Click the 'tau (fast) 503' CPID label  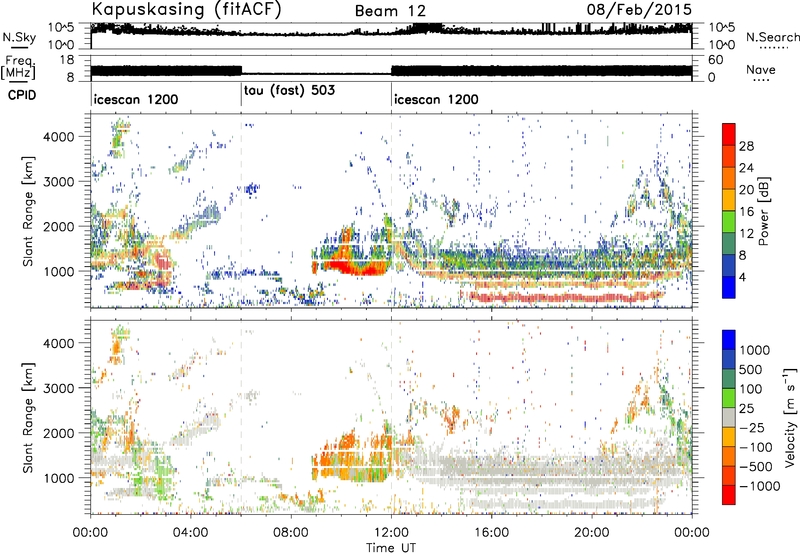coord(289,91)
